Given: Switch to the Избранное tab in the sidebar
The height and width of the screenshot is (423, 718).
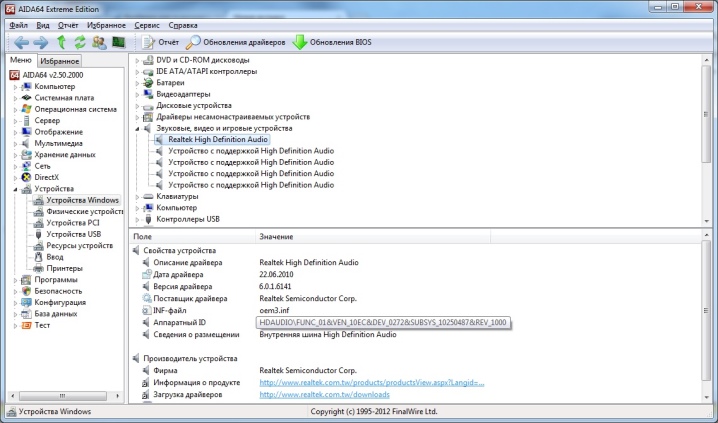Looking at the screenshot, I should 59,61.
